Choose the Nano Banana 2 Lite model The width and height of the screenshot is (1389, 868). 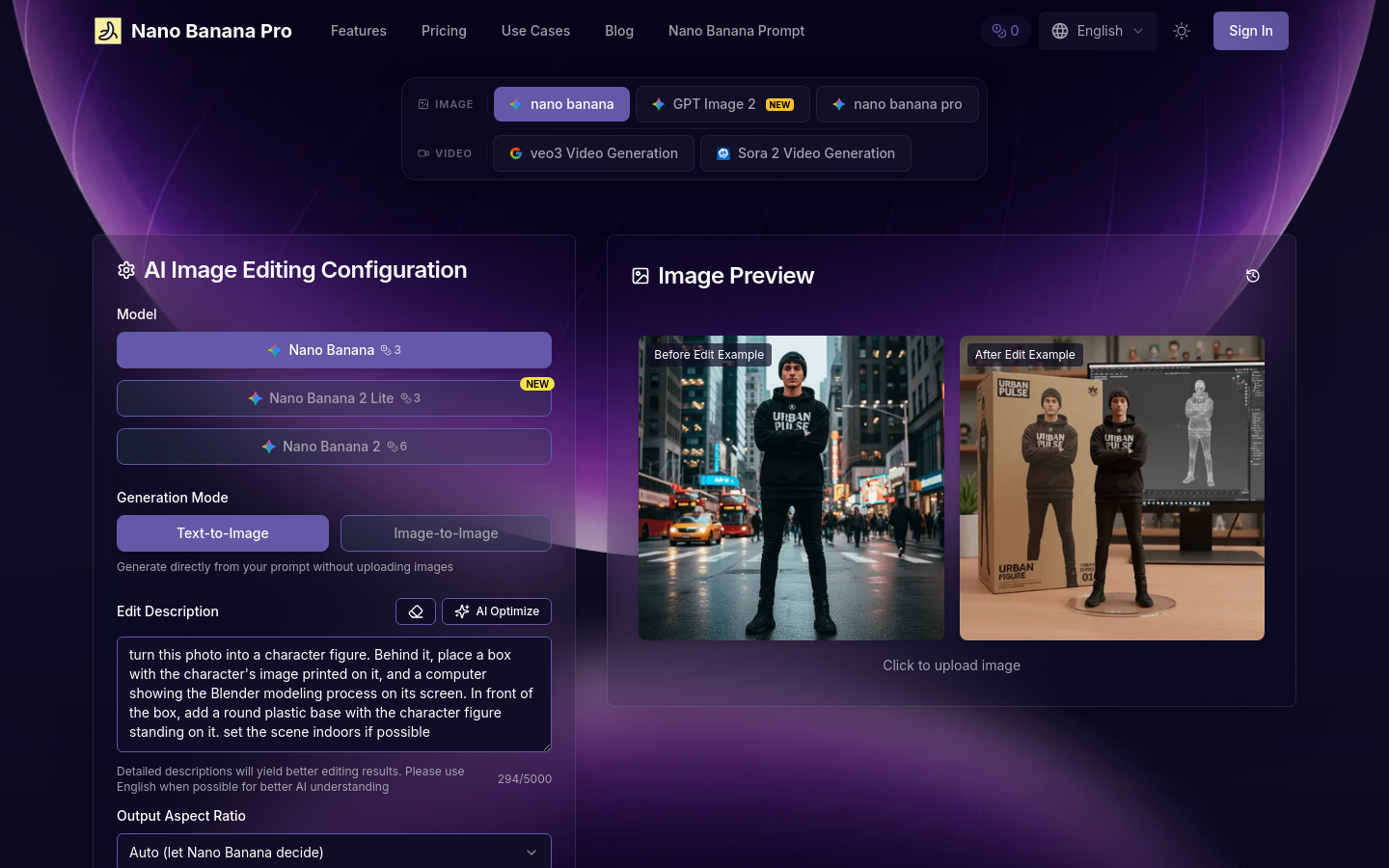click(x=334, y=398)
